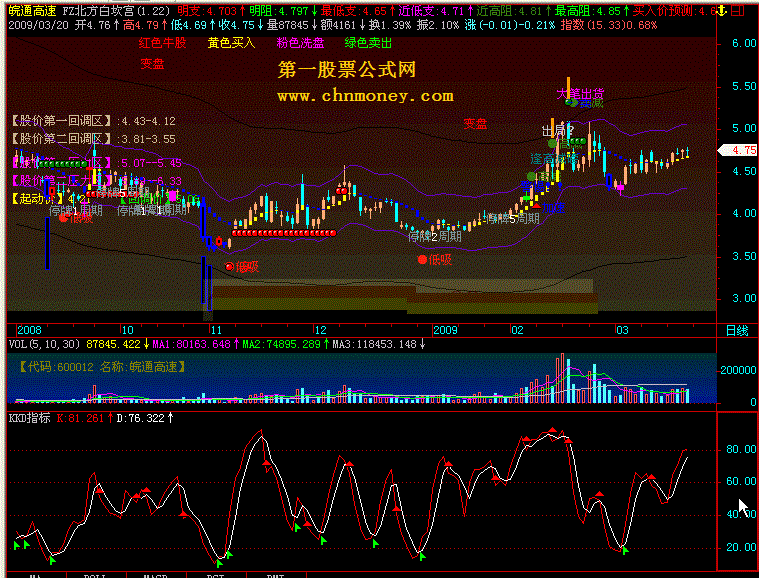Click the yellow anchor icon at top right
This screenshot has height=578, width=759.
point(722,11)
